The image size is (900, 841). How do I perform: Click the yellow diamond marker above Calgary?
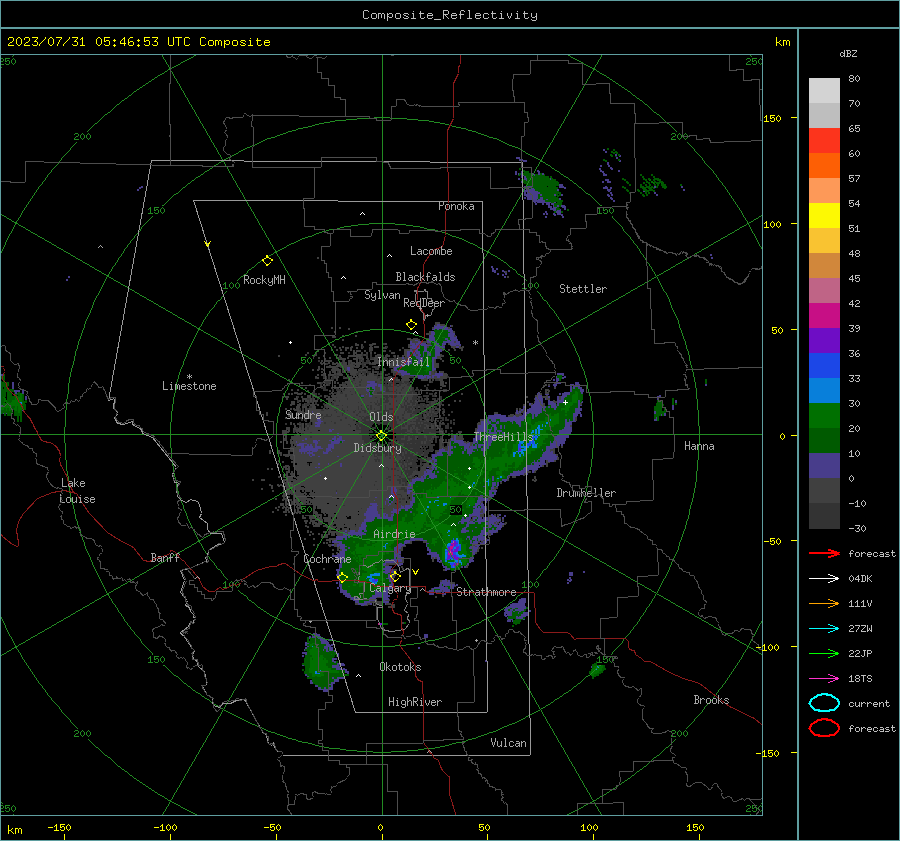tap(395, 576)
